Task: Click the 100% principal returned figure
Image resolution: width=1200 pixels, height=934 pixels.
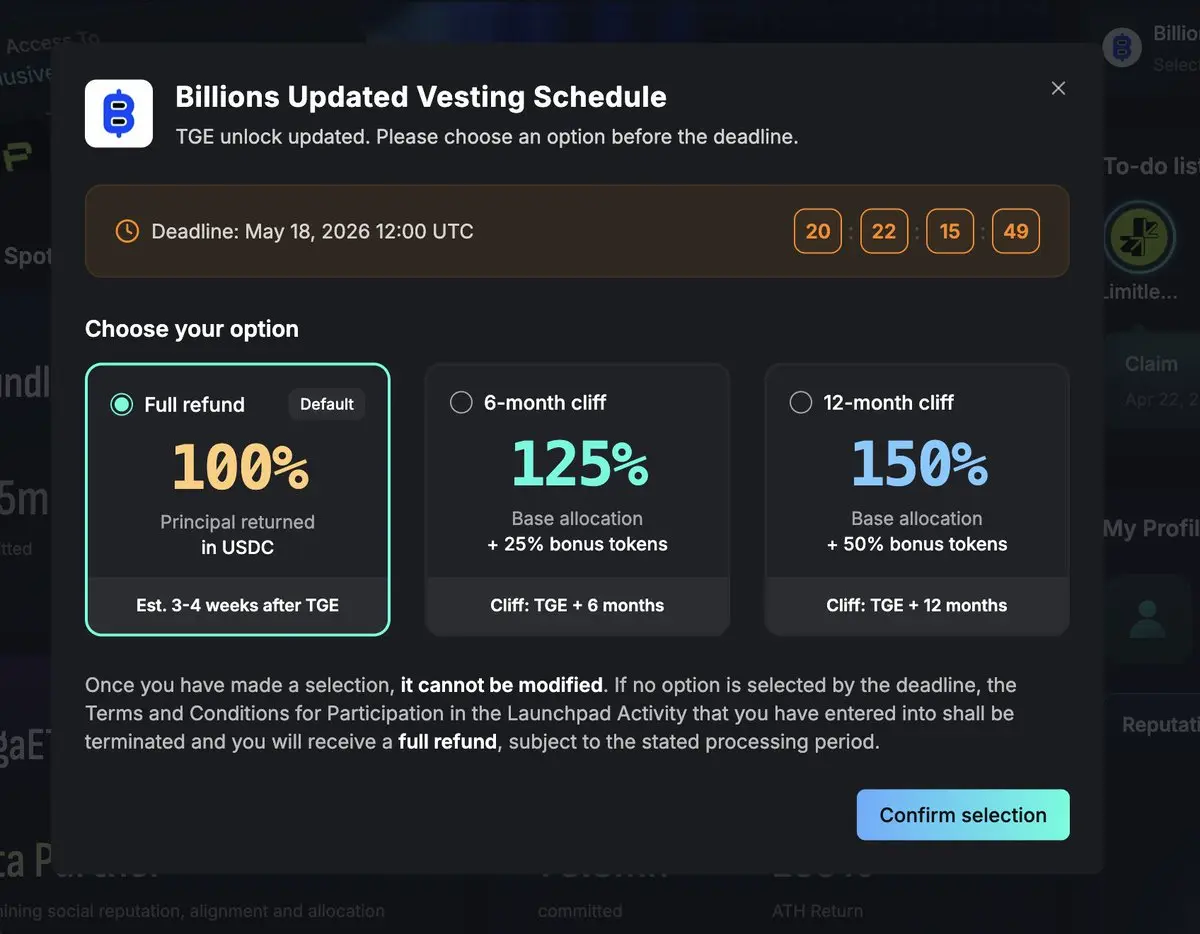Action: pos(239,466)
